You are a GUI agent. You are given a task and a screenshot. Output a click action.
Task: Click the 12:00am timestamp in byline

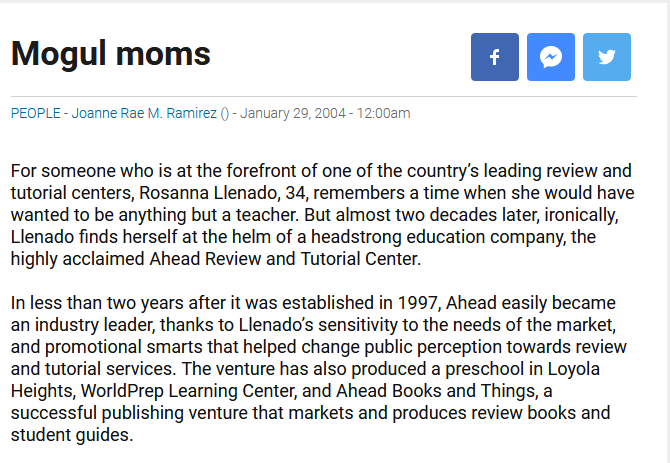(383, 113)
